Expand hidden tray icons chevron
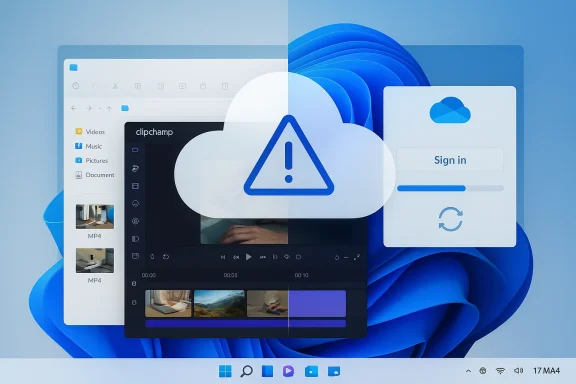Viewport: 576px width, 384px height. (x=468, y=371)
